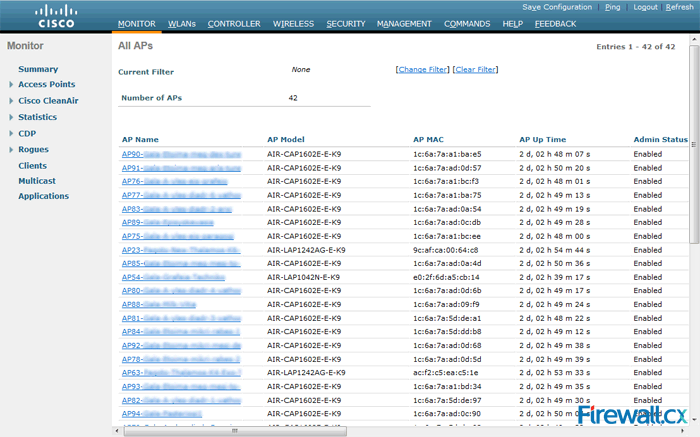Screen dimensions: 700x437
Task: Open Clients in the sidebar
Action: [32, 166]
